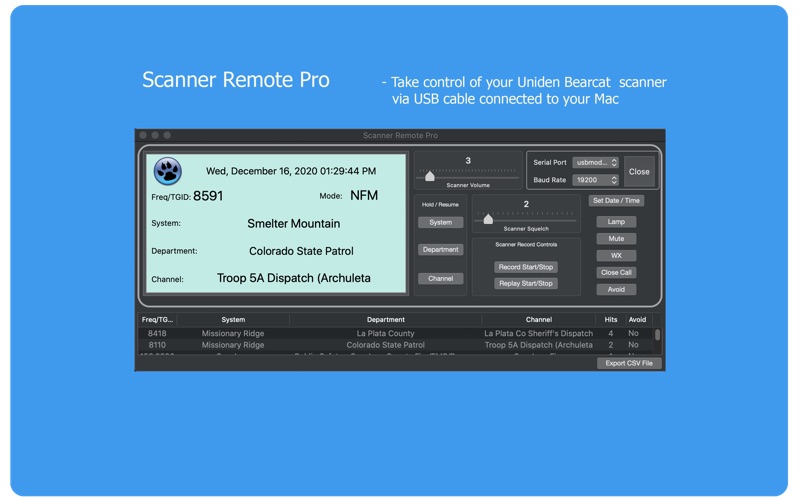Screen dimensions: 800x500
Task: Click the window minimize button
Action: pyautogui.click(x=155, y=135)
